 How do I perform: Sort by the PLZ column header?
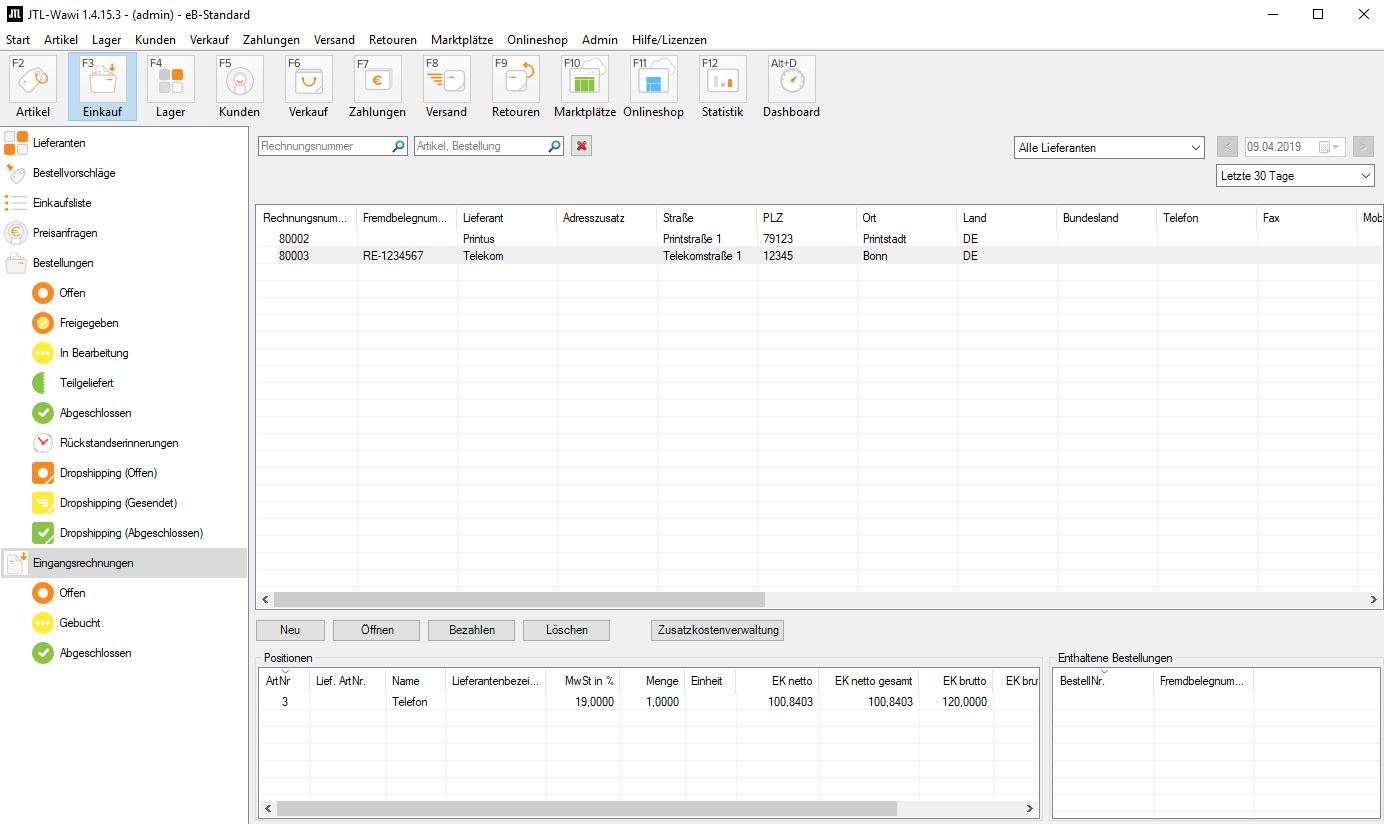tap(807, 217)
